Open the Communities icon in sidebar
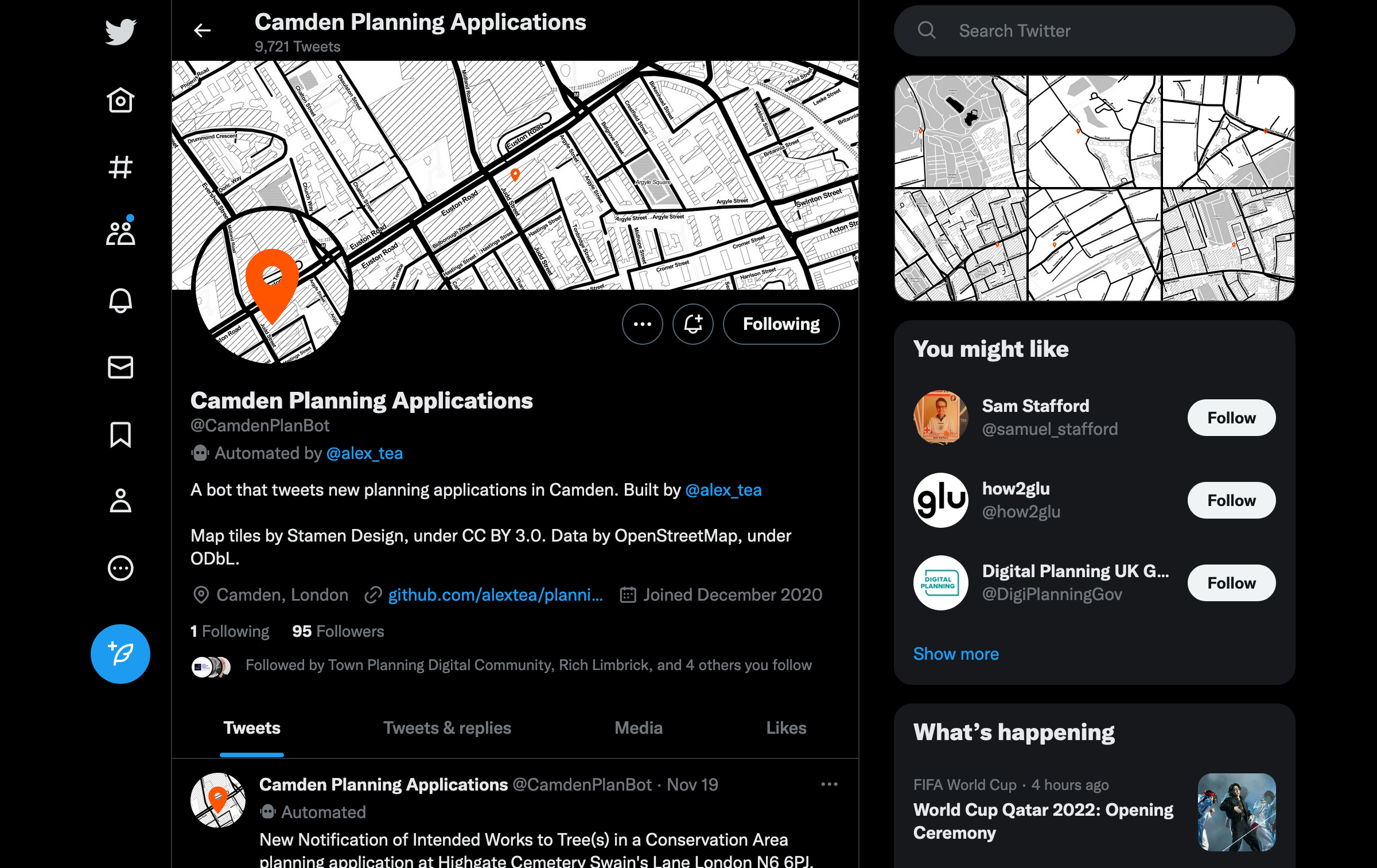 tap(120, 233)
